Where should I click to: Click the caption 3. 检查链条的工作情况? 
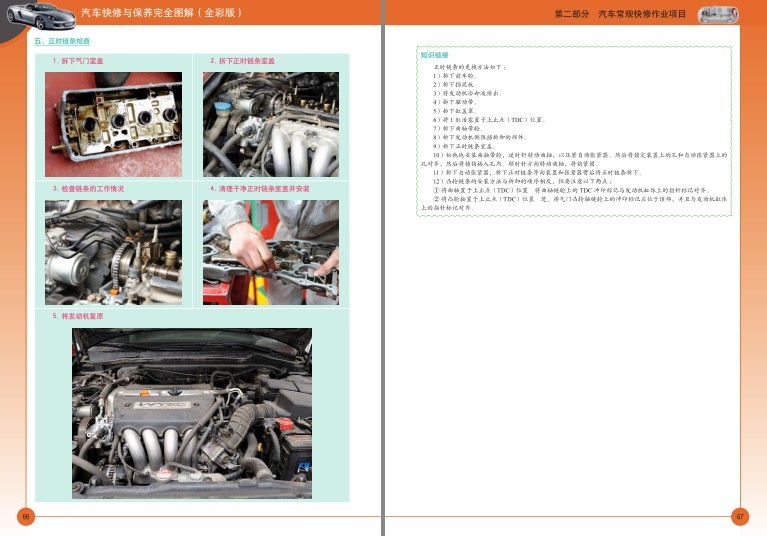[88, 189]
